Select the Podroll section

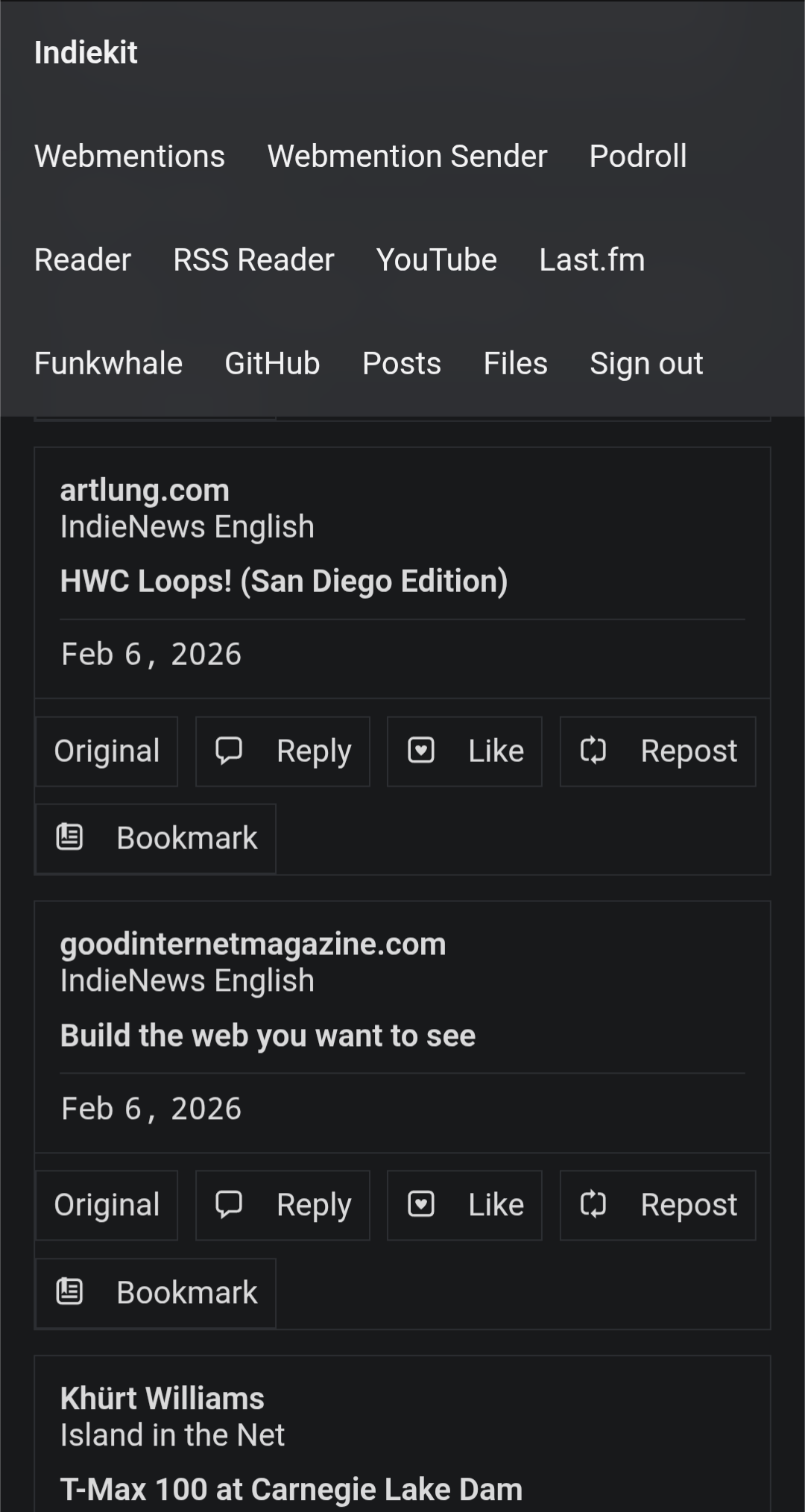click(637, 156)
